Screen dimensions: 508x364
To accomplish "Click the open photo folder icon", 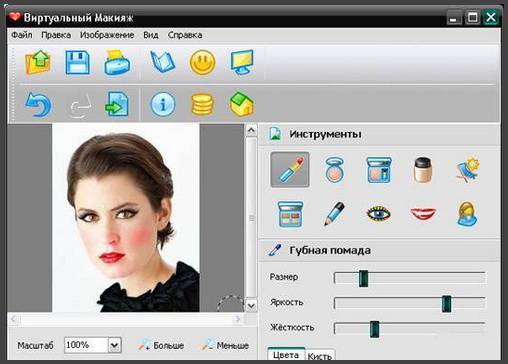I will pos(38,62).
